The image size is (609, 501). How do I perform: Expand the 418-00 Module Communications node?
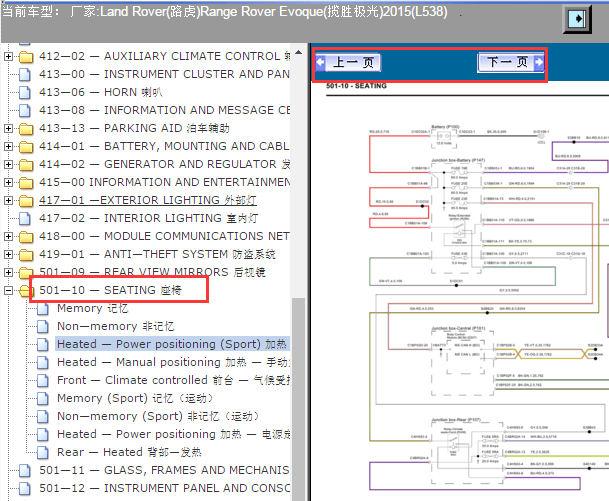(x=8, y=236)
